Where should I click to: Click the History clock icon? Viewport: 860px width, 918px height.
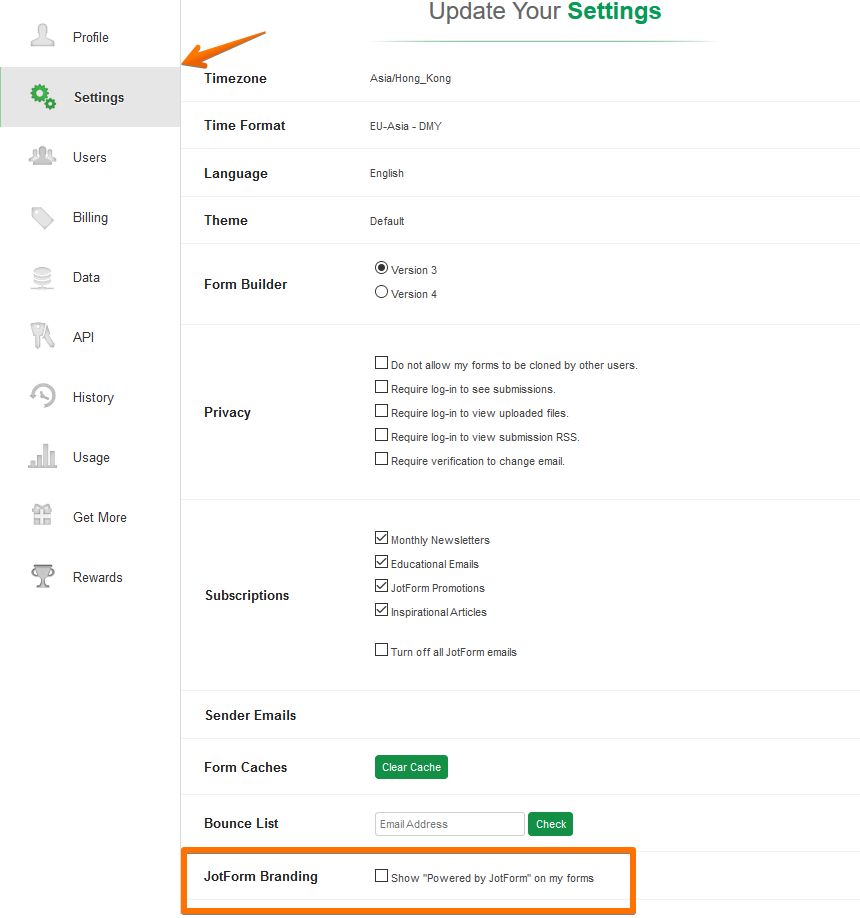(x=42, y=396)
